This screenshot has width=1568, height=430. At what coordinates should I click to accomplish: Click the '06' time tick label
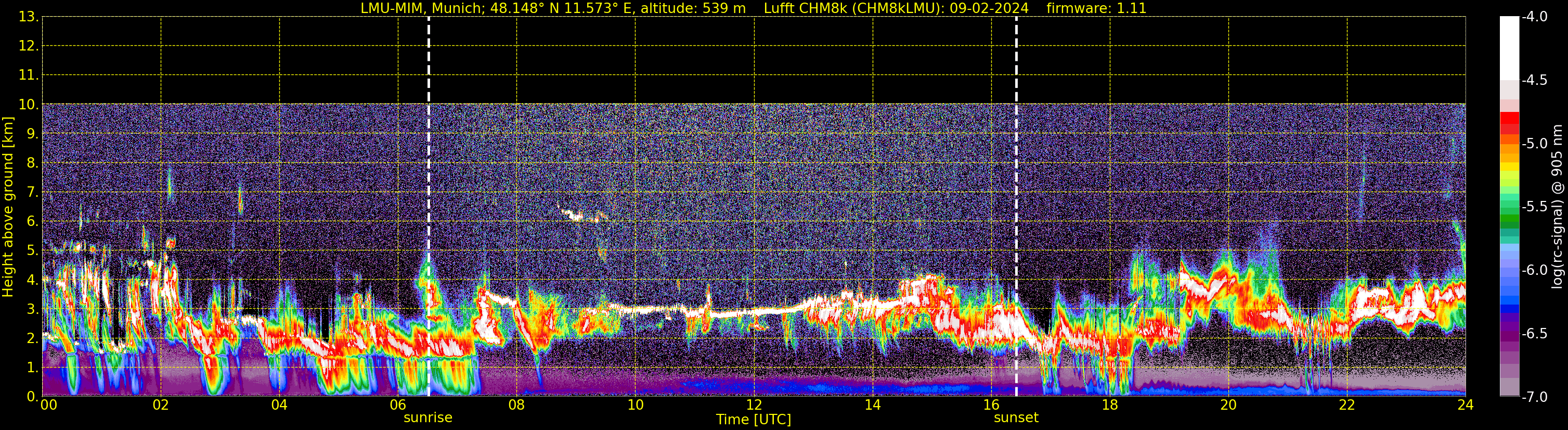click(398, 405)
